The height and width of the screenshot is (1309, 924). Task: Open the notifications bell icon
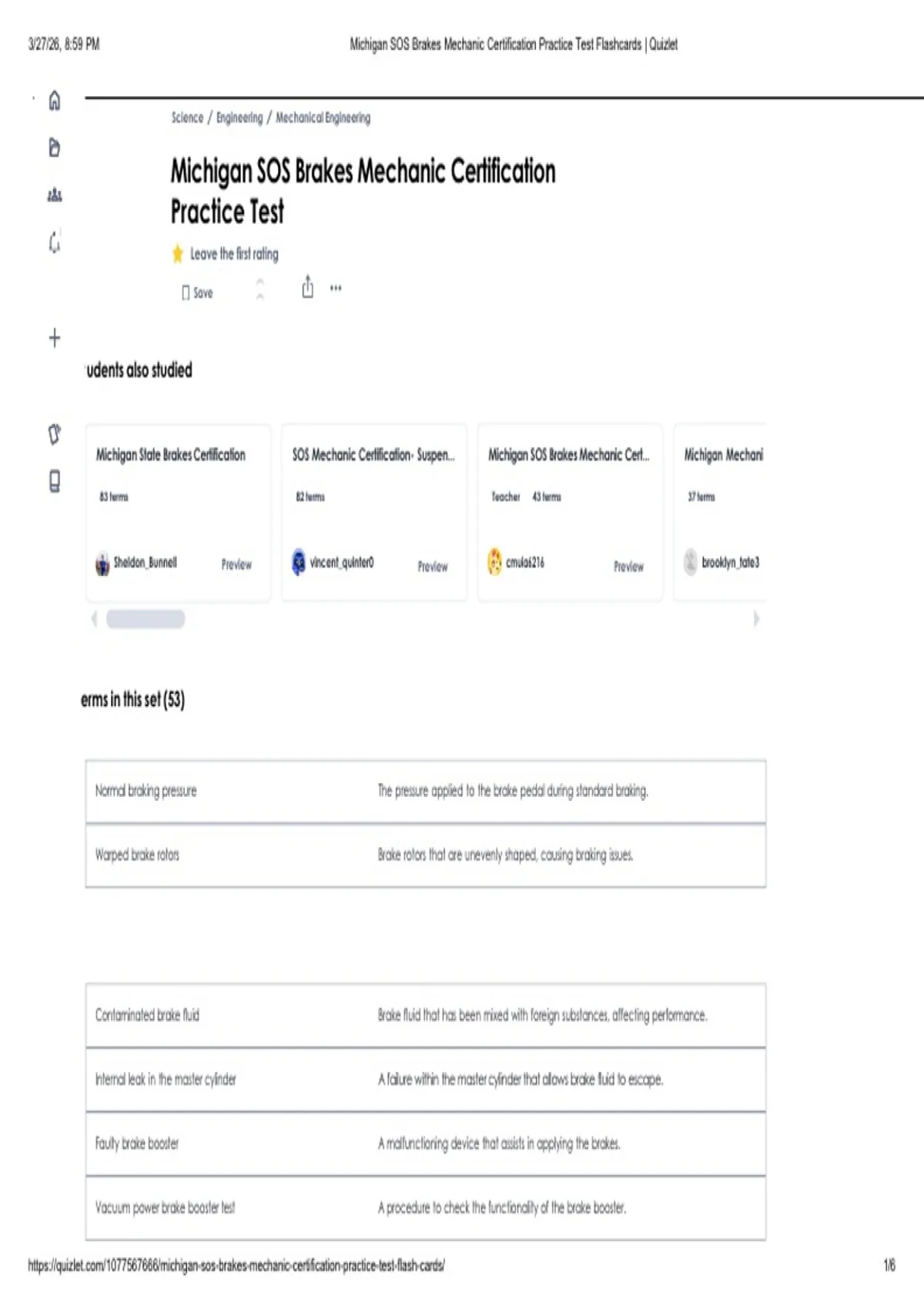click(x=55, y=243)
